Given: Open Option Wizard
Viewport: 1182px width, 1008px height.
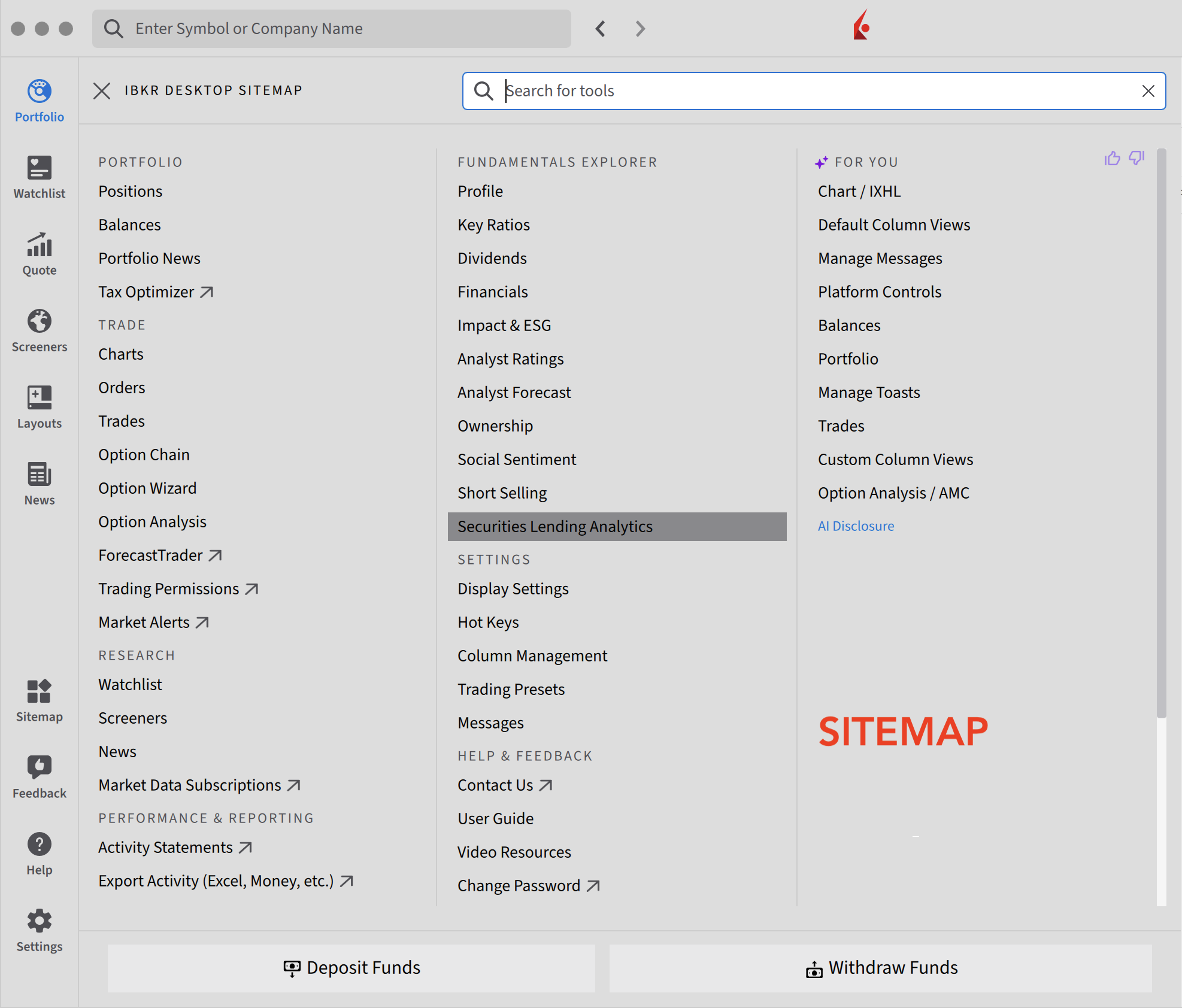Looking at the screenshot, I should [x=147, y=488].
